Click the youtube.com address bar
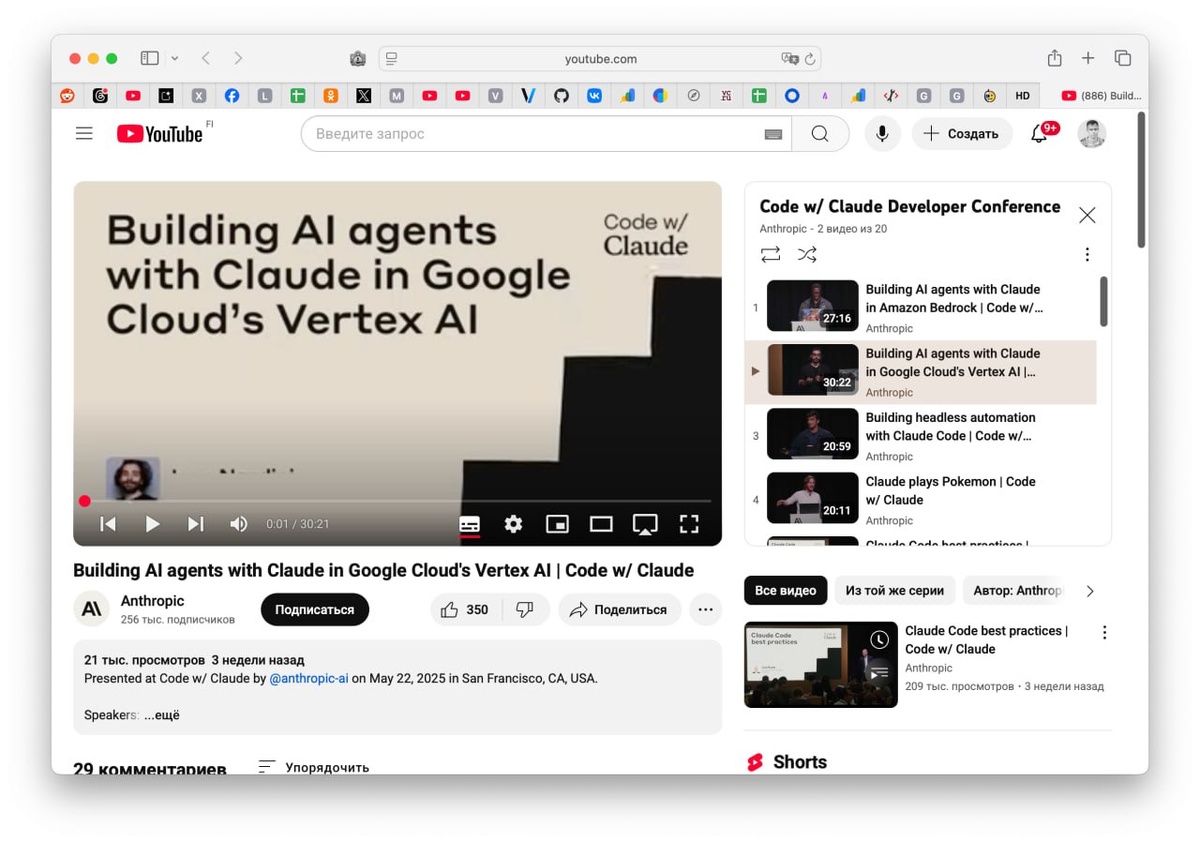Screen dimensions: 1200x842 tap(600, 59)
